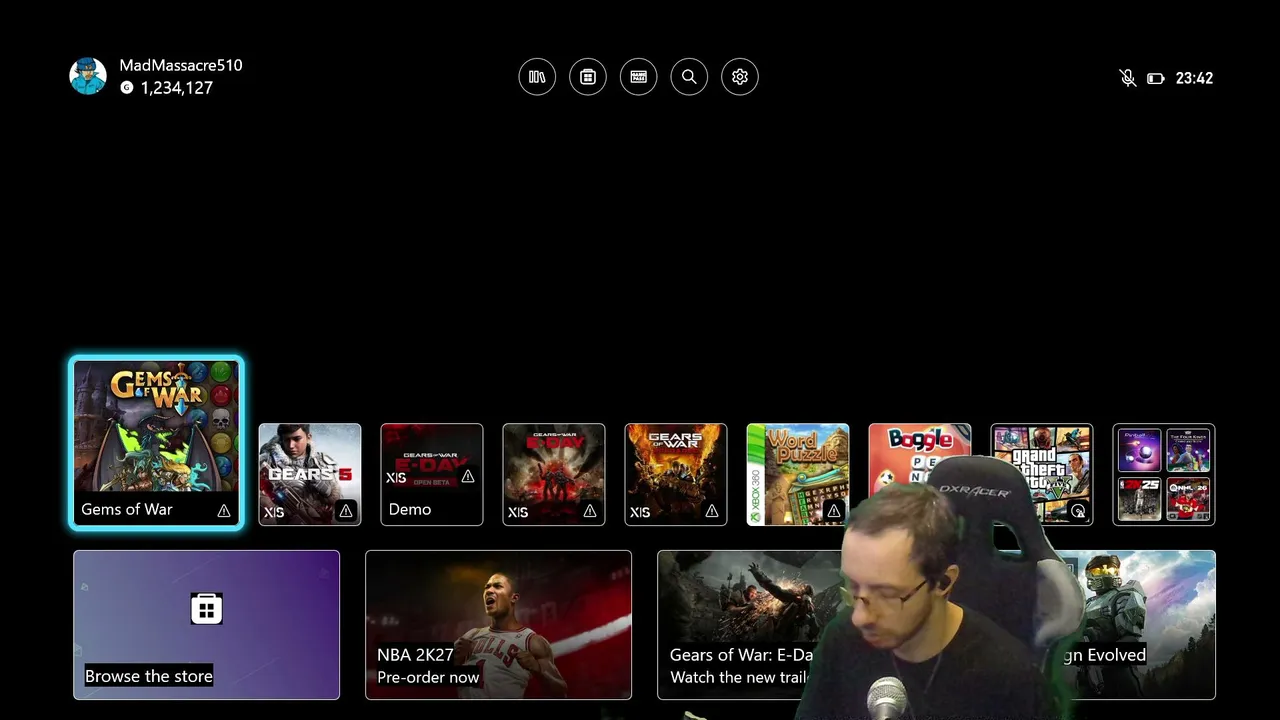Open My games & apps library icon
This screenshot has height=720, width=1280.
point(537,77)
